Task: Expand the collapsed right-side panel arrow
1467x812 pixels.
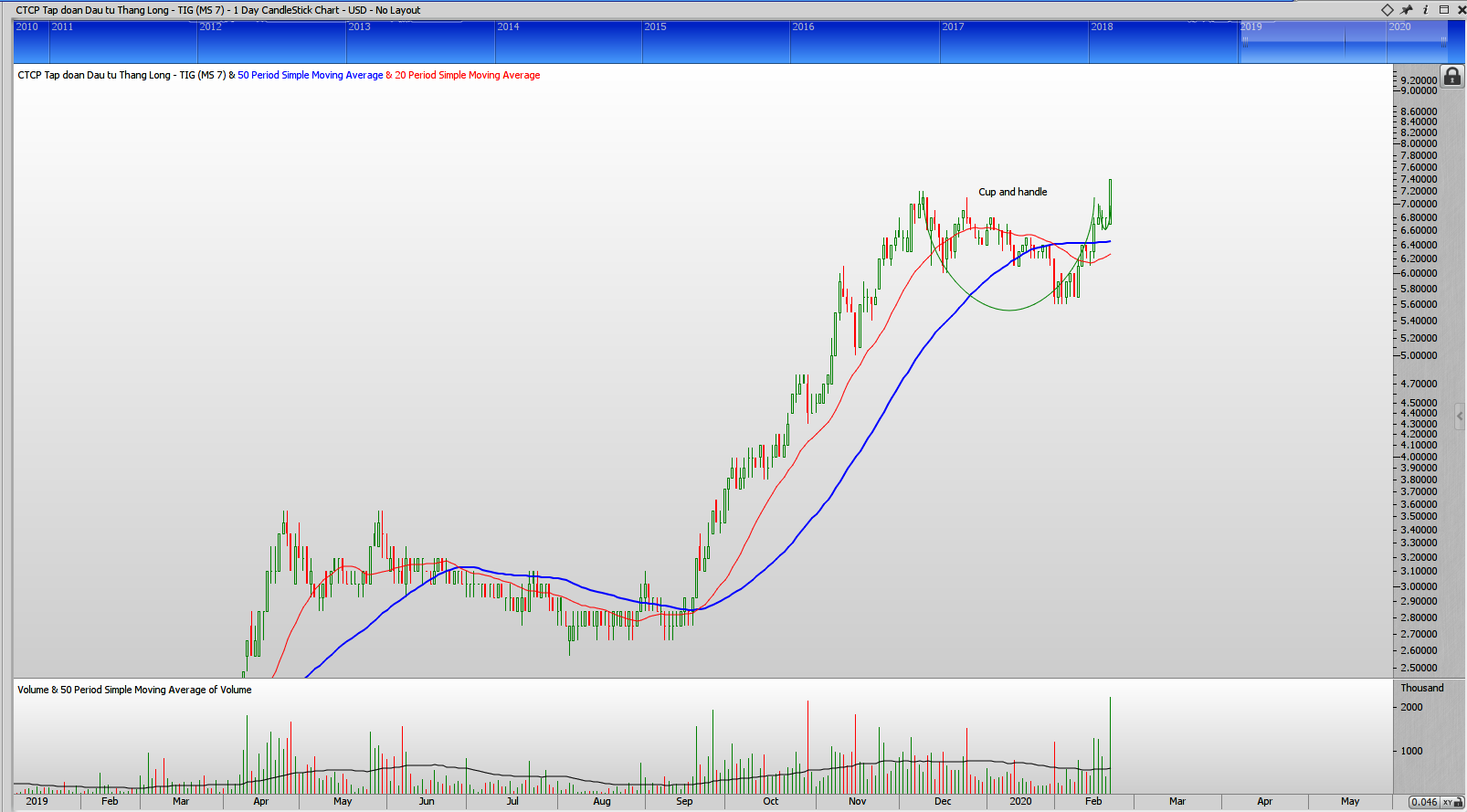Action: [x=1461, y=416]
